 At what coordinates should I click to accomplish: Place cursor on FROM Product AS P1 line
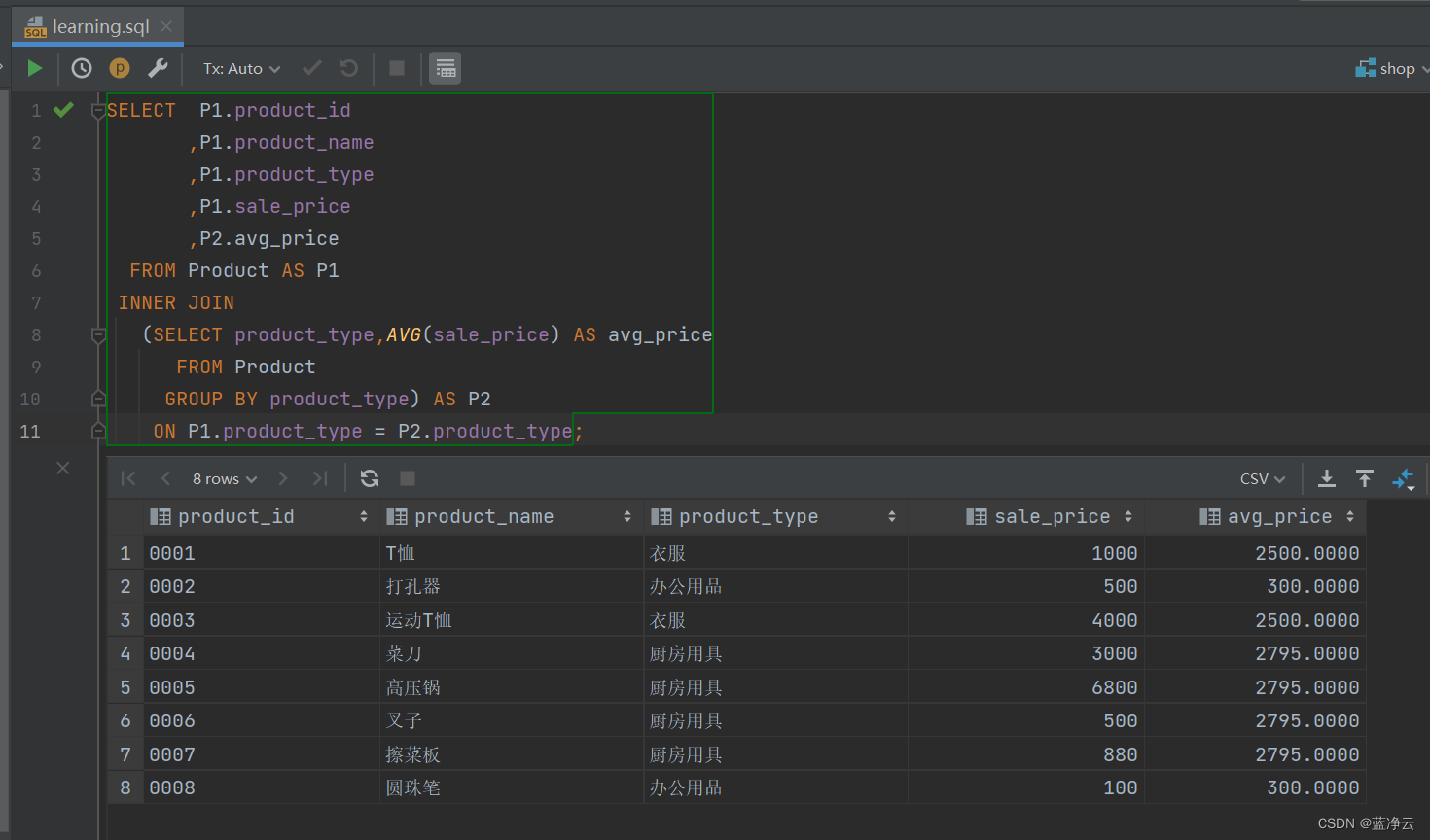pyautogui.click(x=234, y=271)
